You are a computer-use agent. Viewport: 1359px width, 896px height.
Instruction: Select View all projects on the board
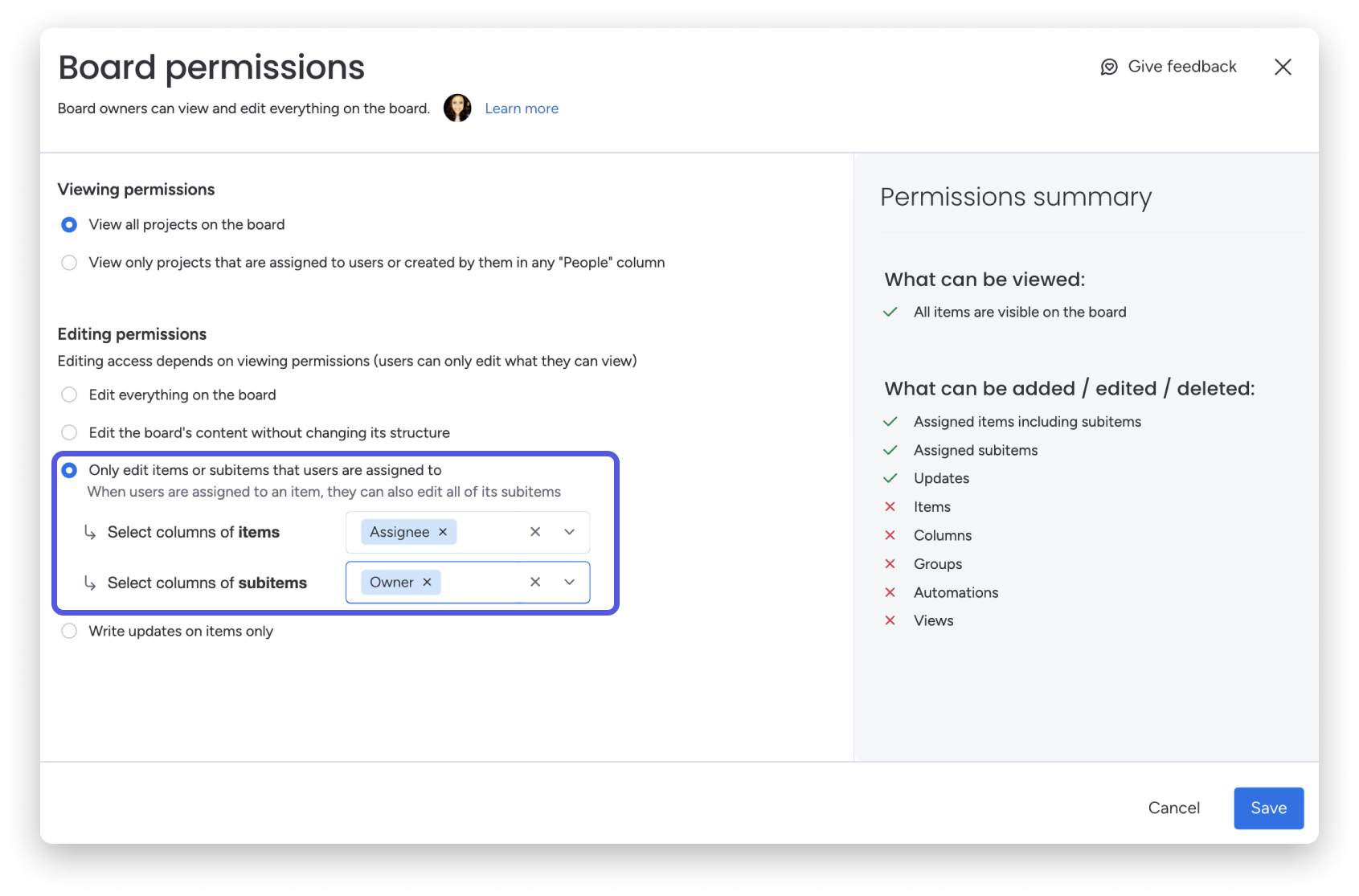pyautogui.click(x=68, y=224)
